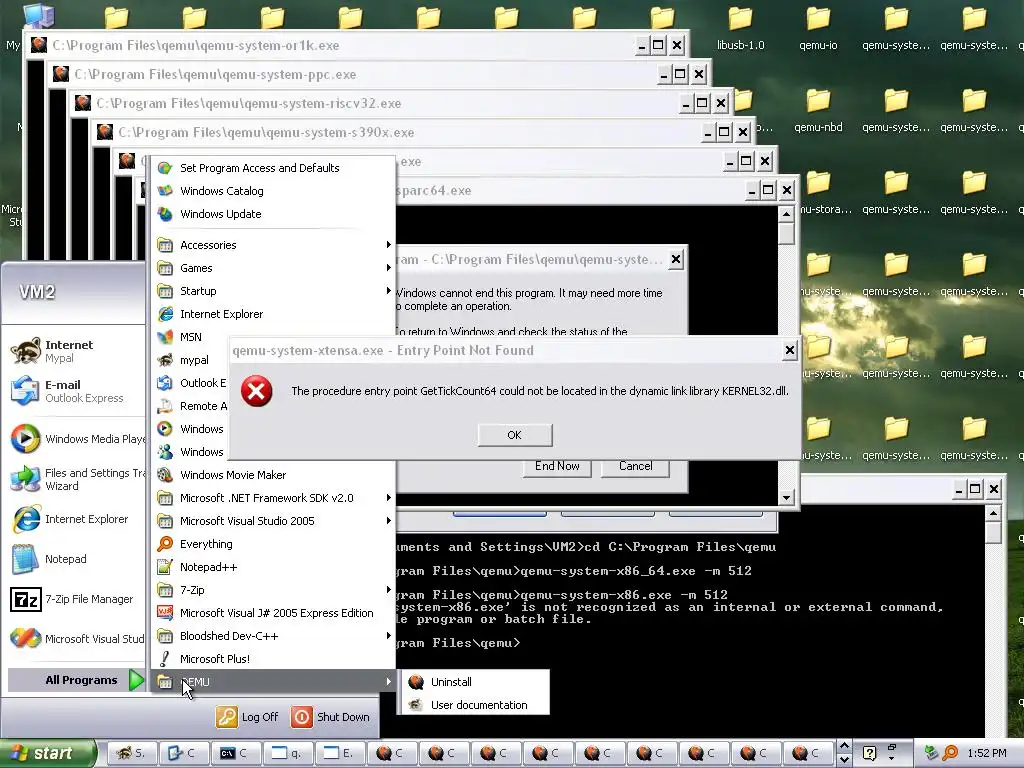Screen dimensions: 1024x768
Task: Click the green All Programs arrow
Action: coord(136,680)
